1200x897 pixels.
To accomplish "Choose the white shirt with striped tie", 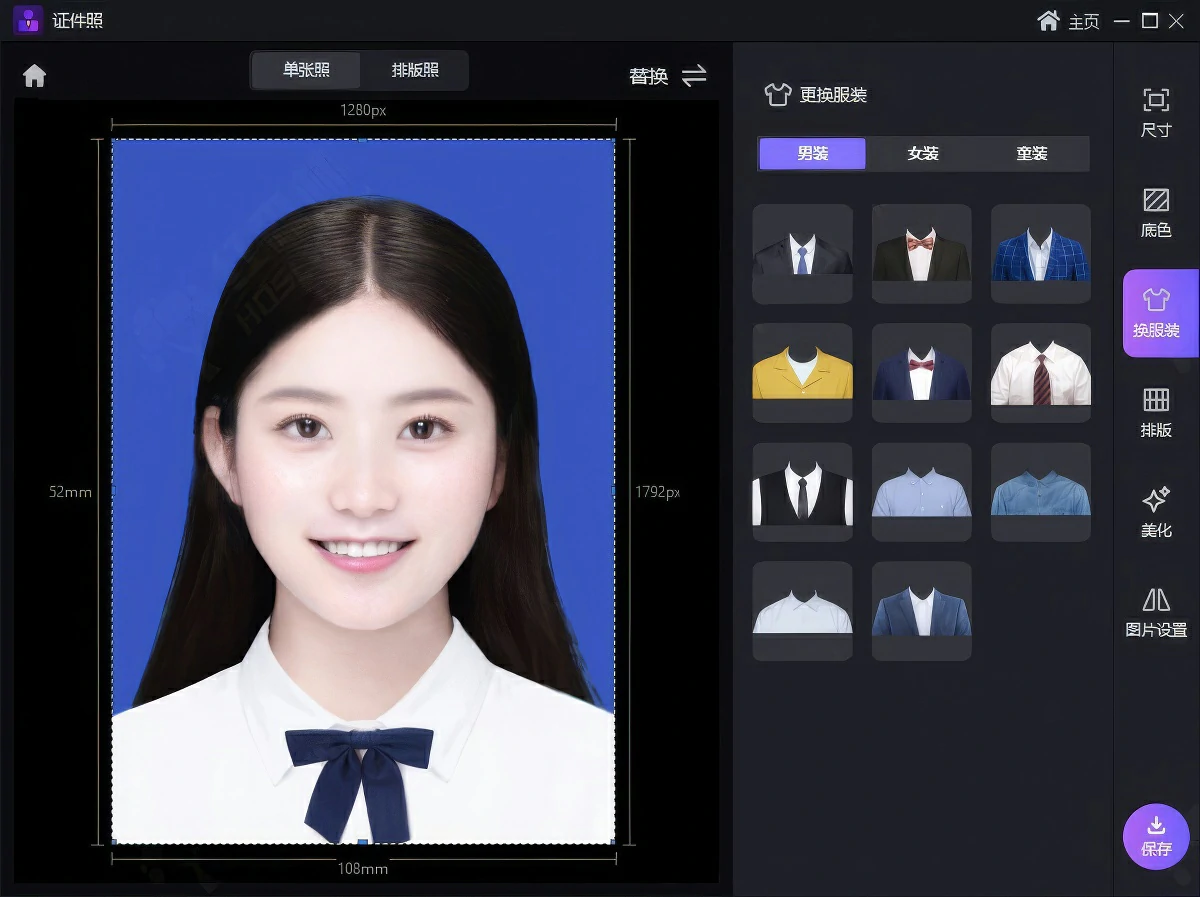I will (x=1041, y=373).
